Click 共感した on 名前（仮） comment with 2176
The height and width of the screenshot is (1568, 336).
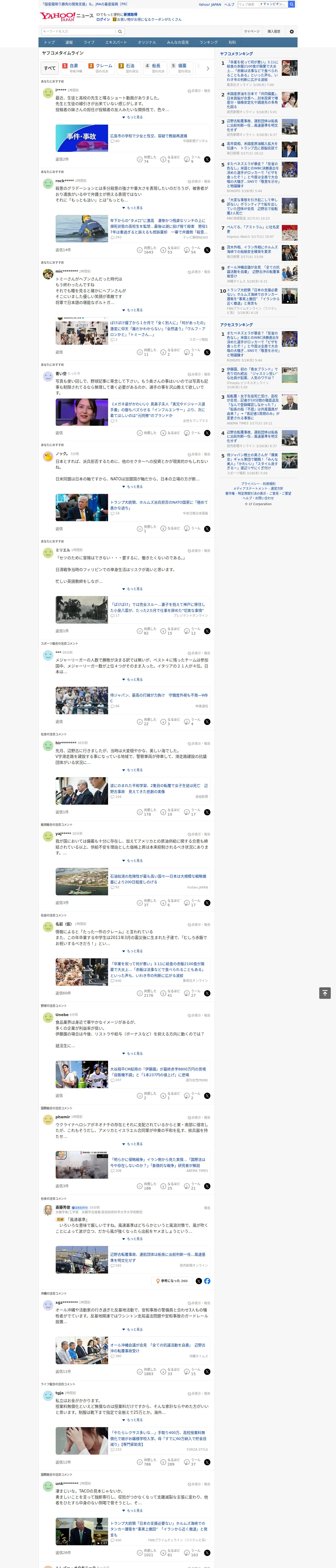147,993
